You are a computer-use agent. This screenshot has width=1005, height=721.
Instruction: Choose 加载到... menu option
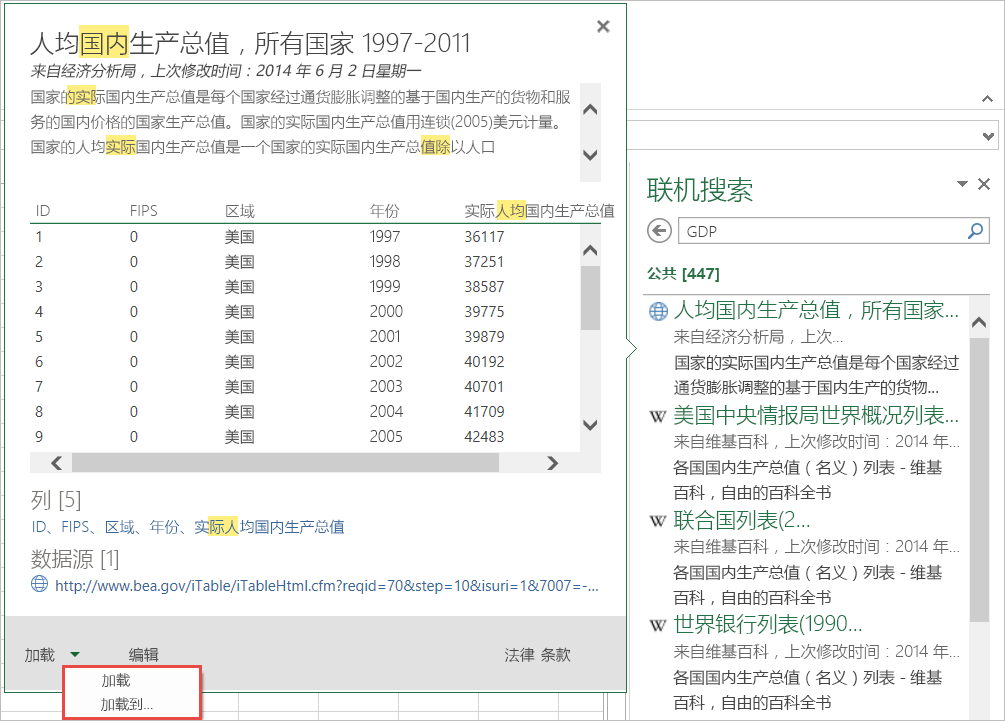pos(126,704)
